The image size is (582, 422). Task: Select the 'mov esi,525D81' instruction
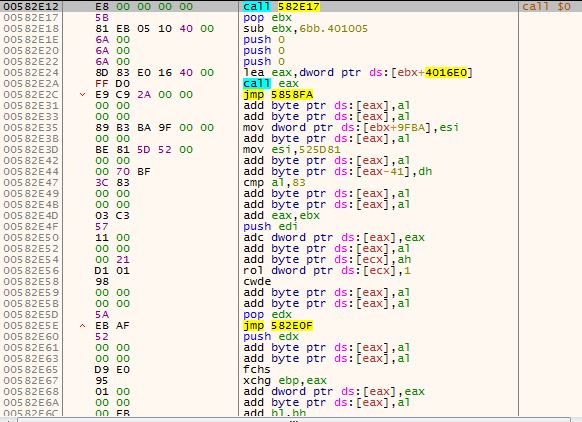[x=292, y=150]
